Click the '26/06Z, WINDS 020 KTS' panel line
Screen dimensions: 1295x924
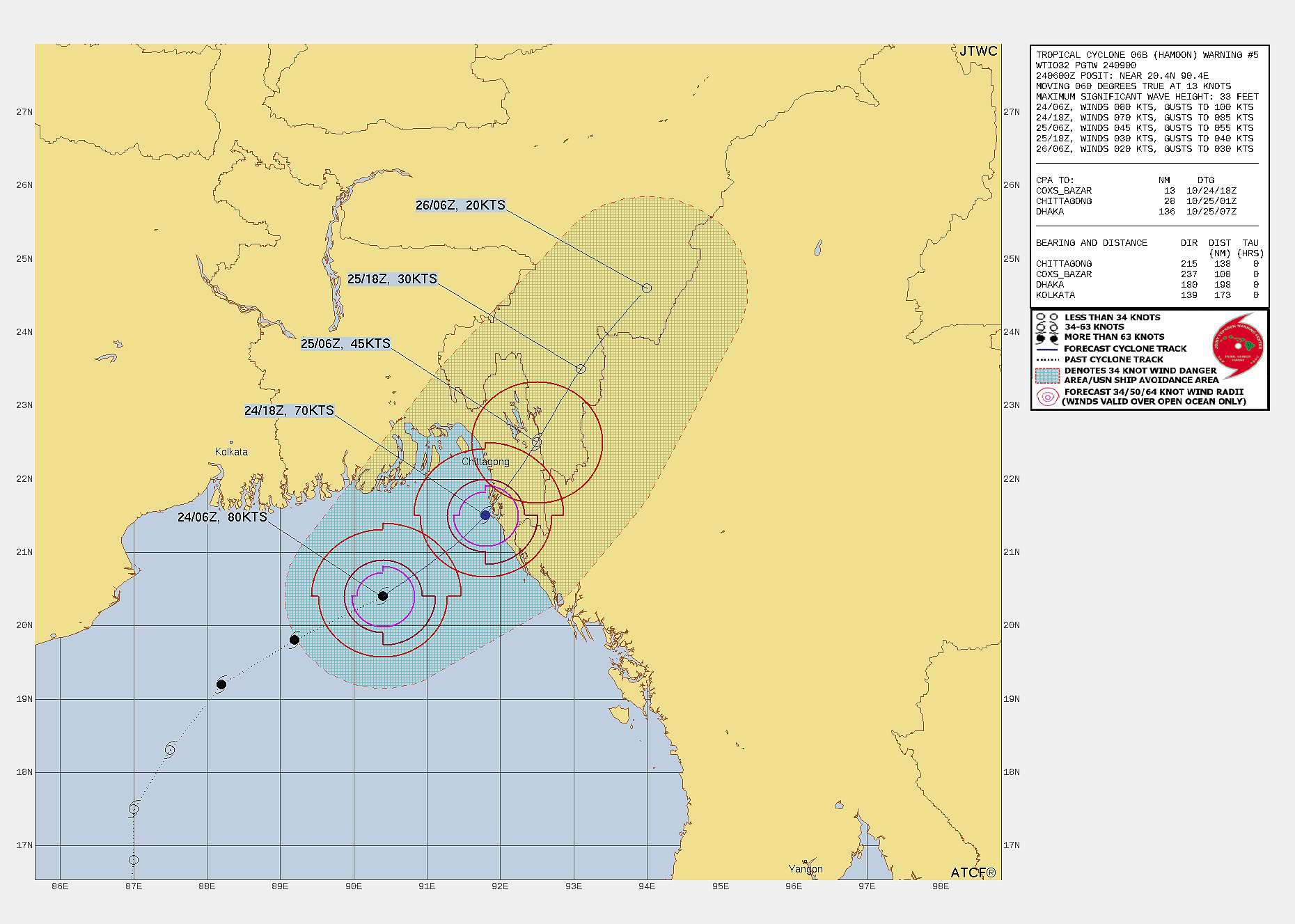1145,149
